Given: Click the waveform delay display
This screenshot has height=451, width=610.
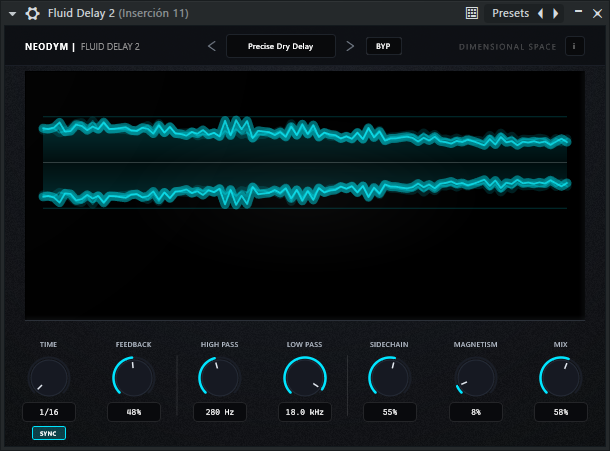Looking at the screenshot, I should pos(305,195).
